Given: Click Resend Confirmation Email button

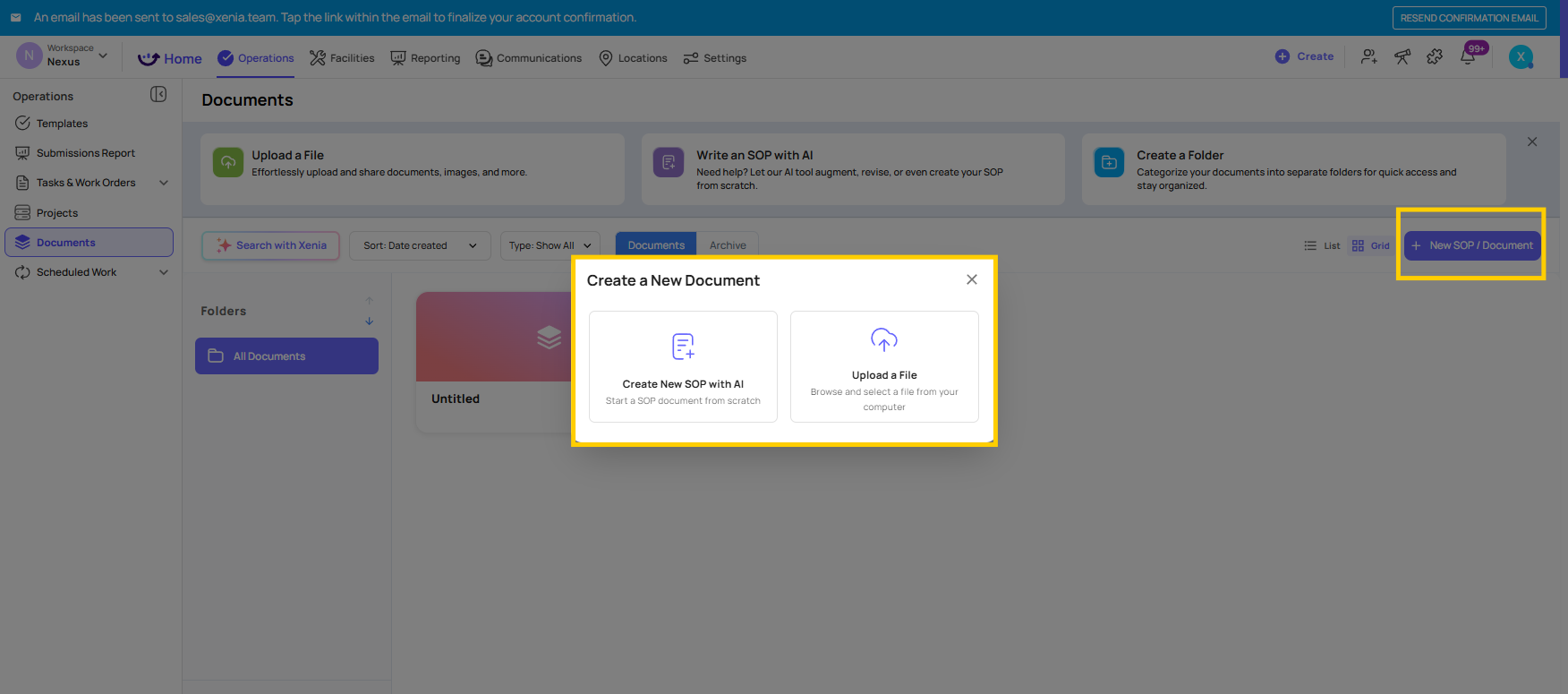Looking at the screenshot, I should pyautogui.click(x=1469, y=18).
